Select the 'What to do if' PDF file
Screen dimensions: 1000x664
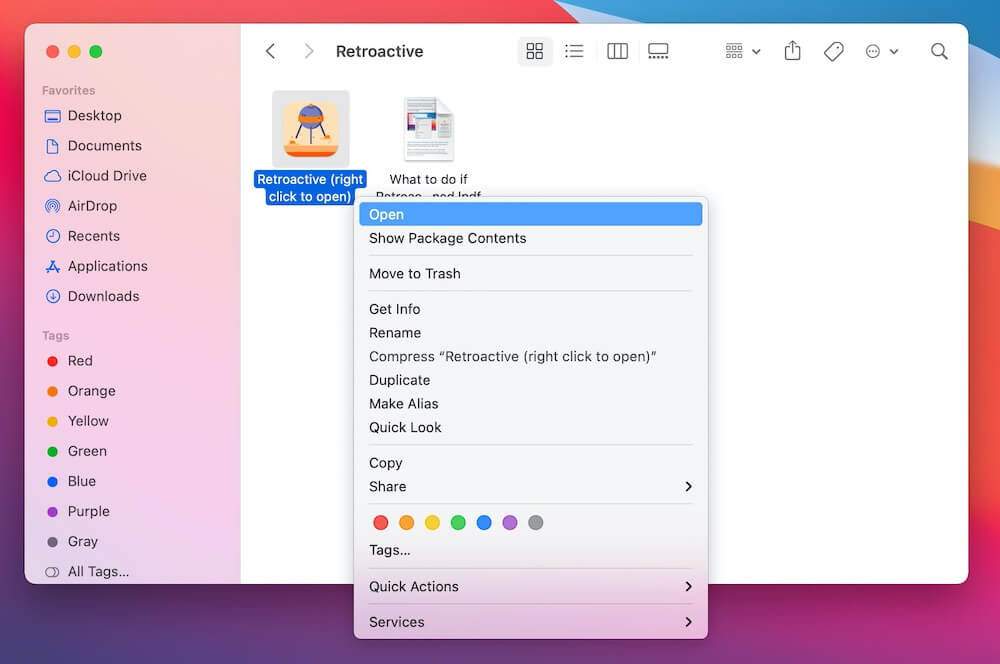click(429, 129)
